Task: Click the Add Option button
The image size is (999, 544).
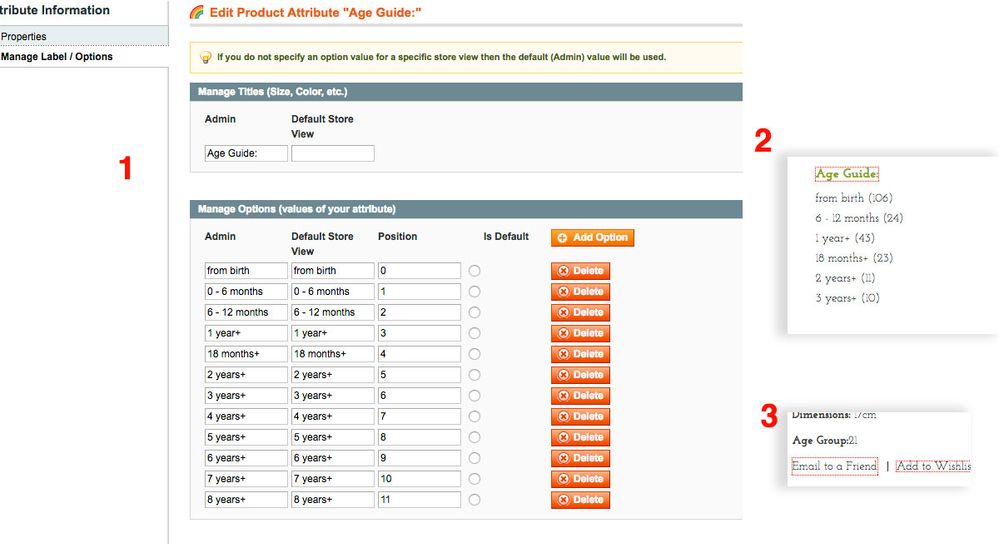Action: point(592,238)
